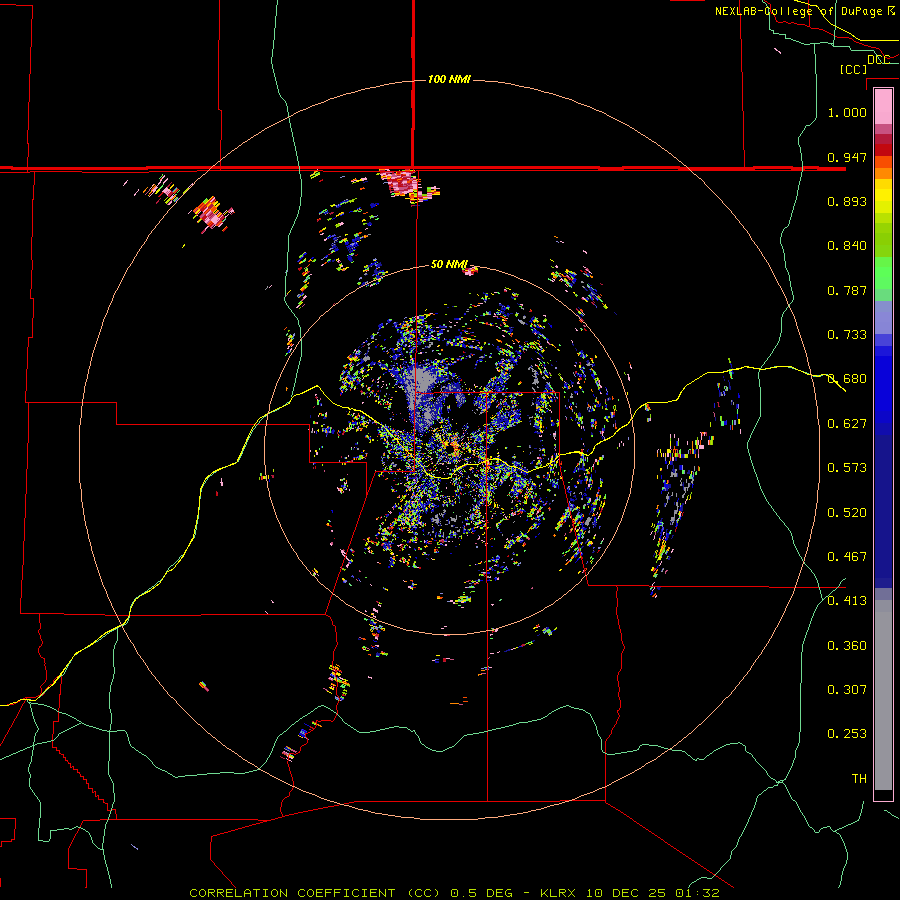
Task: Click the 50 NMI range ring label
Action: click(449, 264)
